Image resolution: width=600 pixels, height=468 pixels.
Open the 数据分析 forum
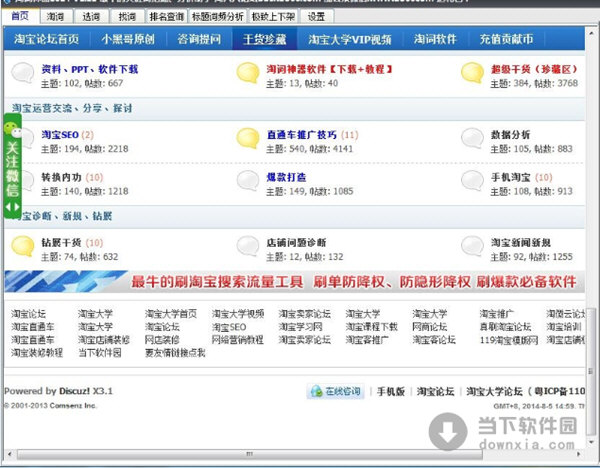click(510, 135)
